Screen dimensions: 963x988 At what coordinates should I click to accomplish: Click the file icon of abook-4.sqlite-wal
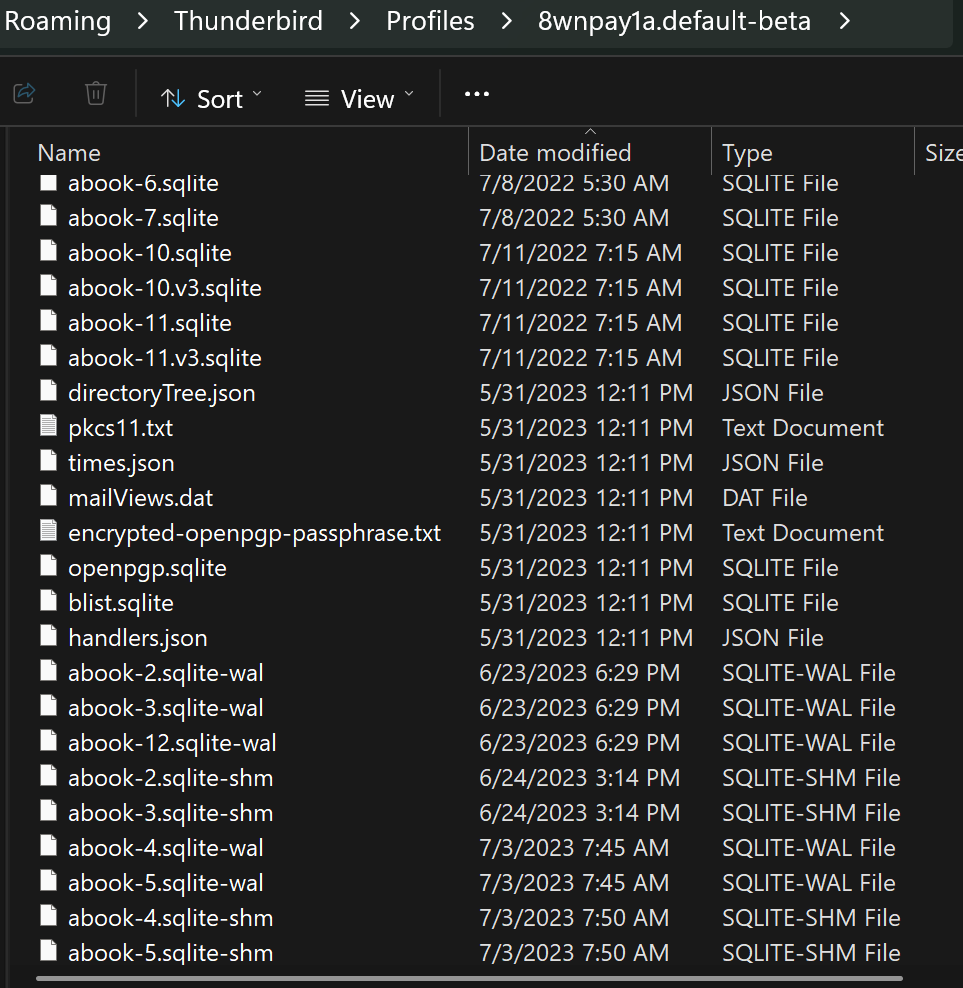[49, 846]
